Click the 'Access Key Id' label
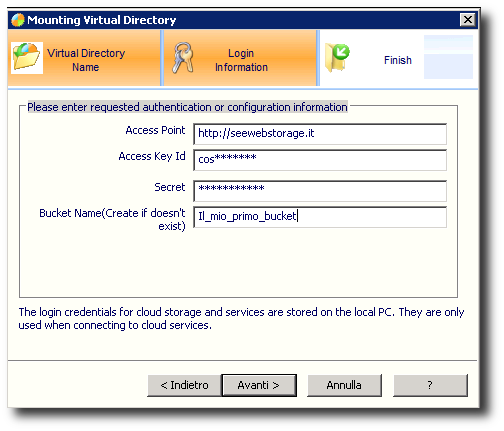Image resolution: width=504 pixels, height=431 pixels. pyautogui.click(x=152, y=156)
